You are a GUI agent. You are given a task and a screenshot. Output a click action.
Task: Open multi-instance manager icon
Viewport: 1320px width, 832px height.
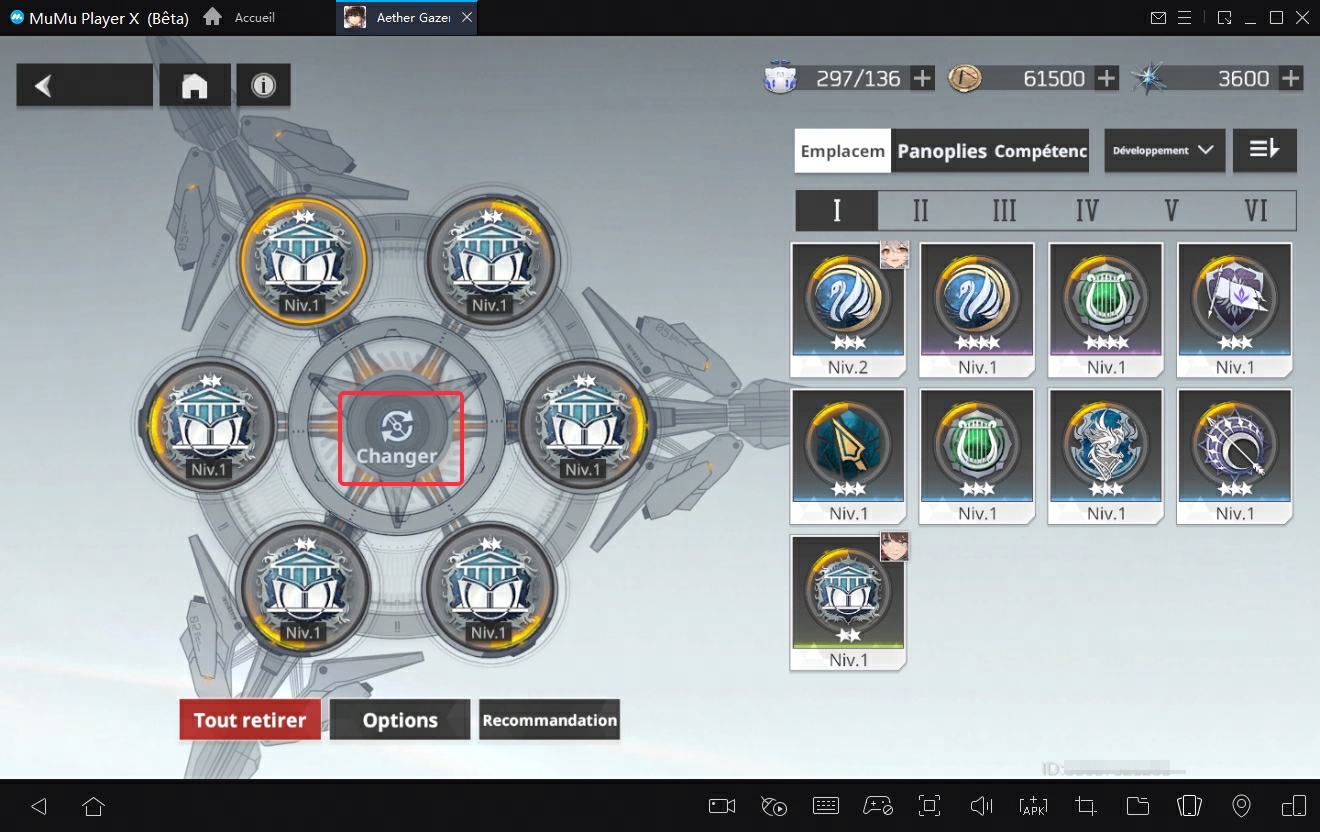point(1293,806)
